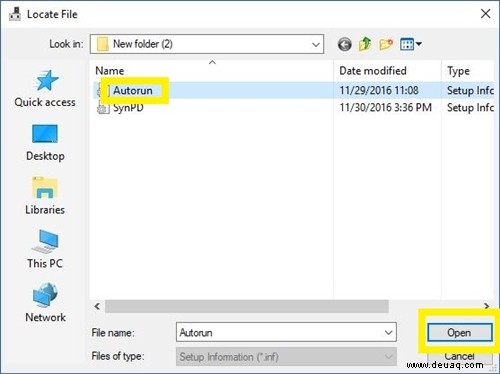Close the Locate File dialog
The height and width of the screenshot is (374, 500).
pos(485,14)
